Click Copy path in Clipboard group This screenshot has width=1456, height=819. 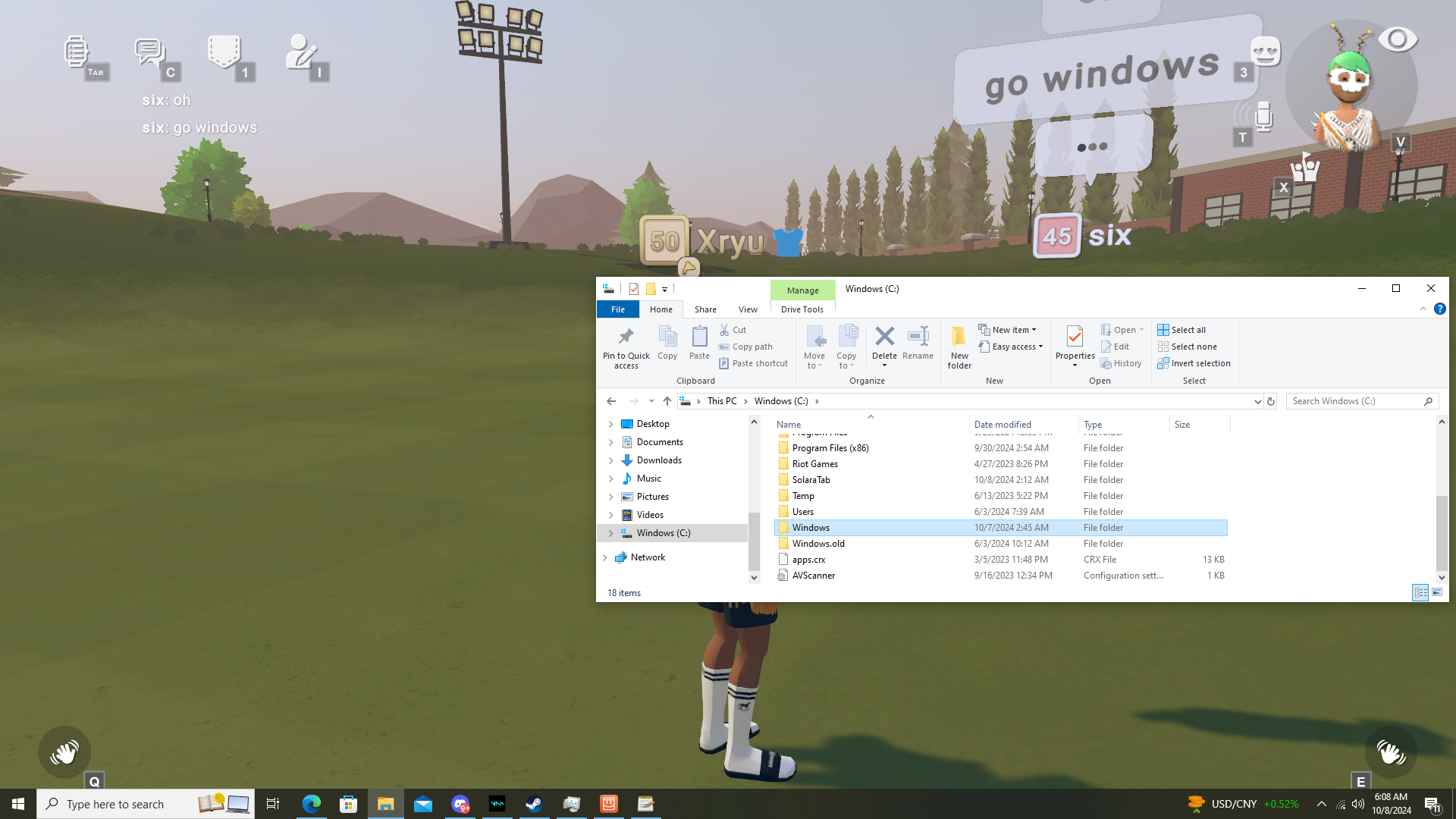(x=752, y=347)
